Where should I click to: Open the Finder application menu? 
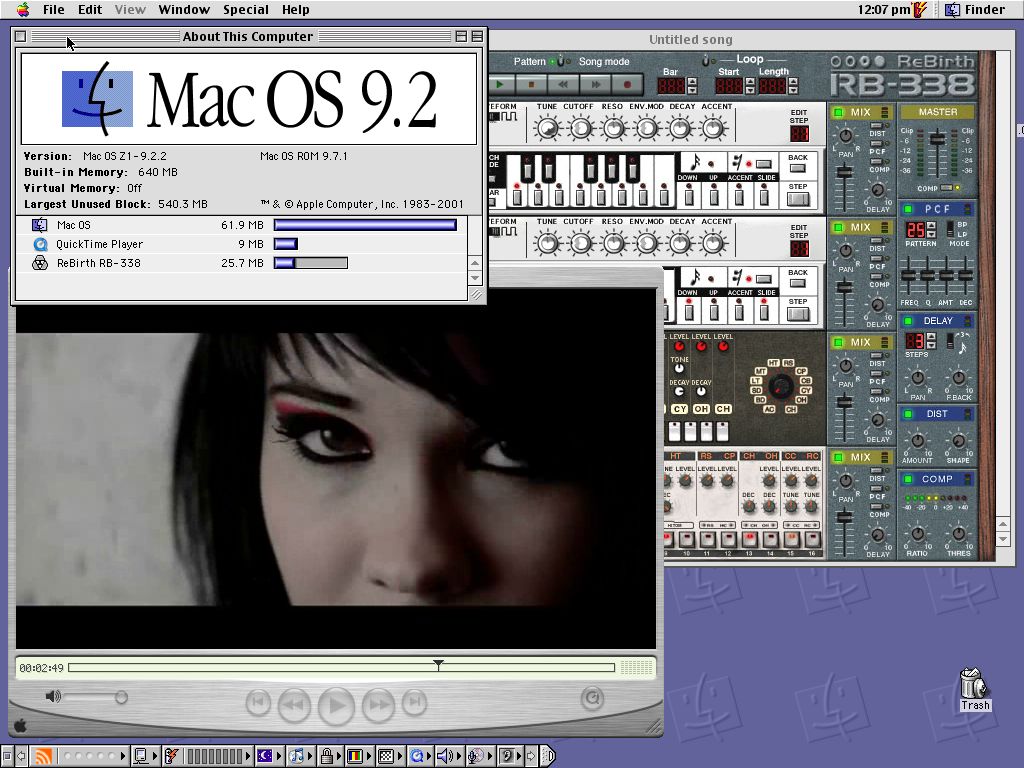click(975, 9)
